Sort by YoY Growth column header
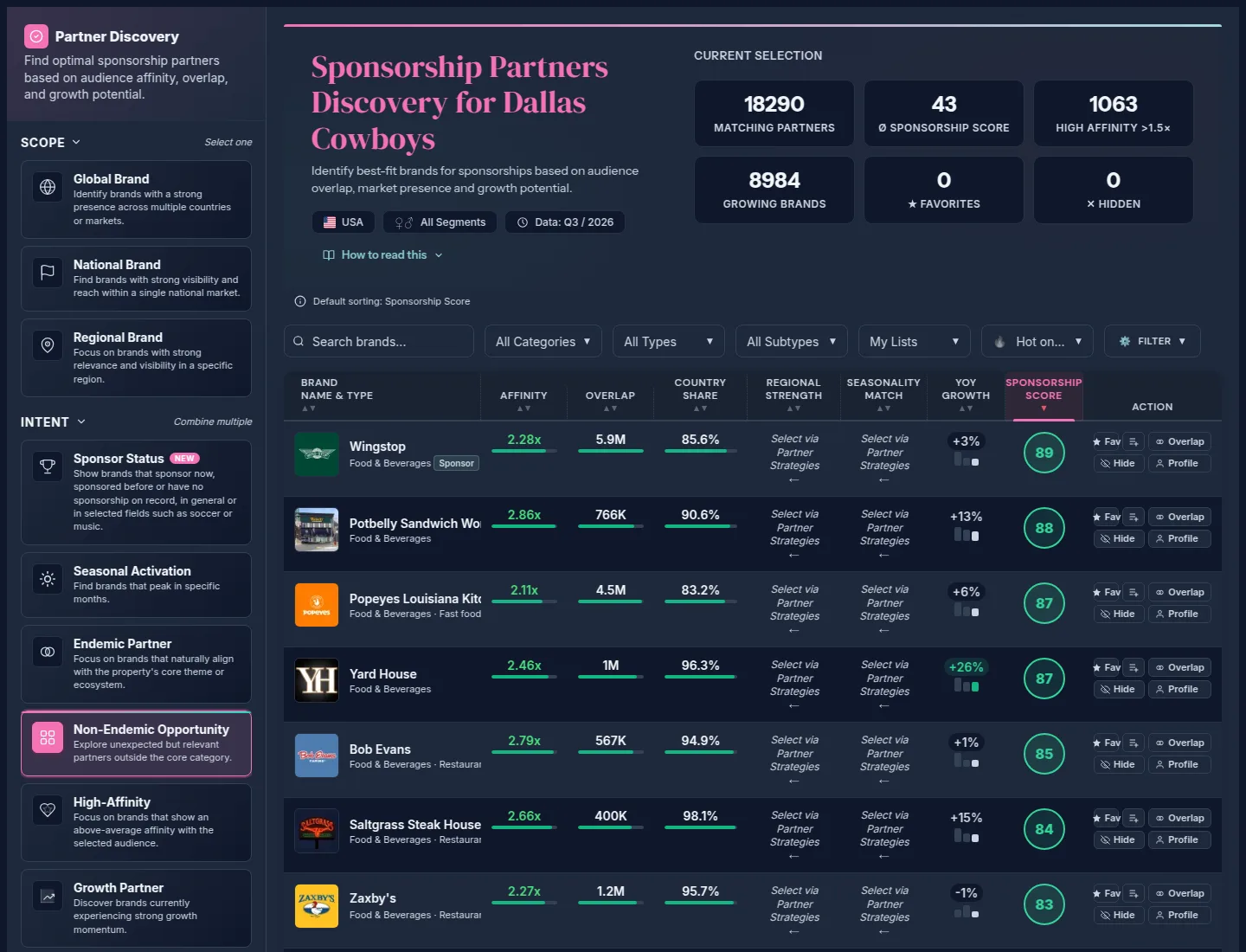 coord(966,395)
